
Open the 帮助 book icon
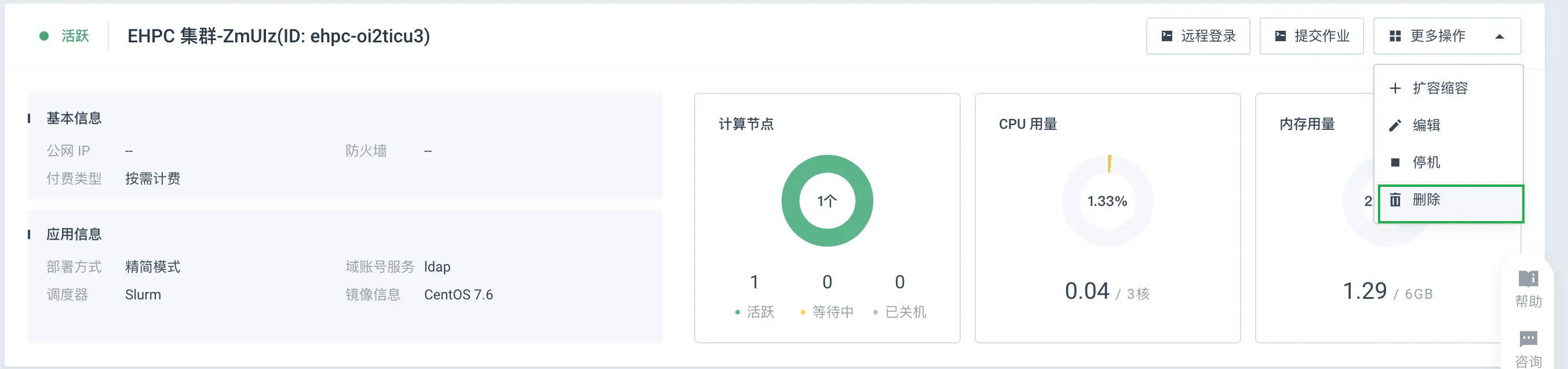(x=1528, y=278)
